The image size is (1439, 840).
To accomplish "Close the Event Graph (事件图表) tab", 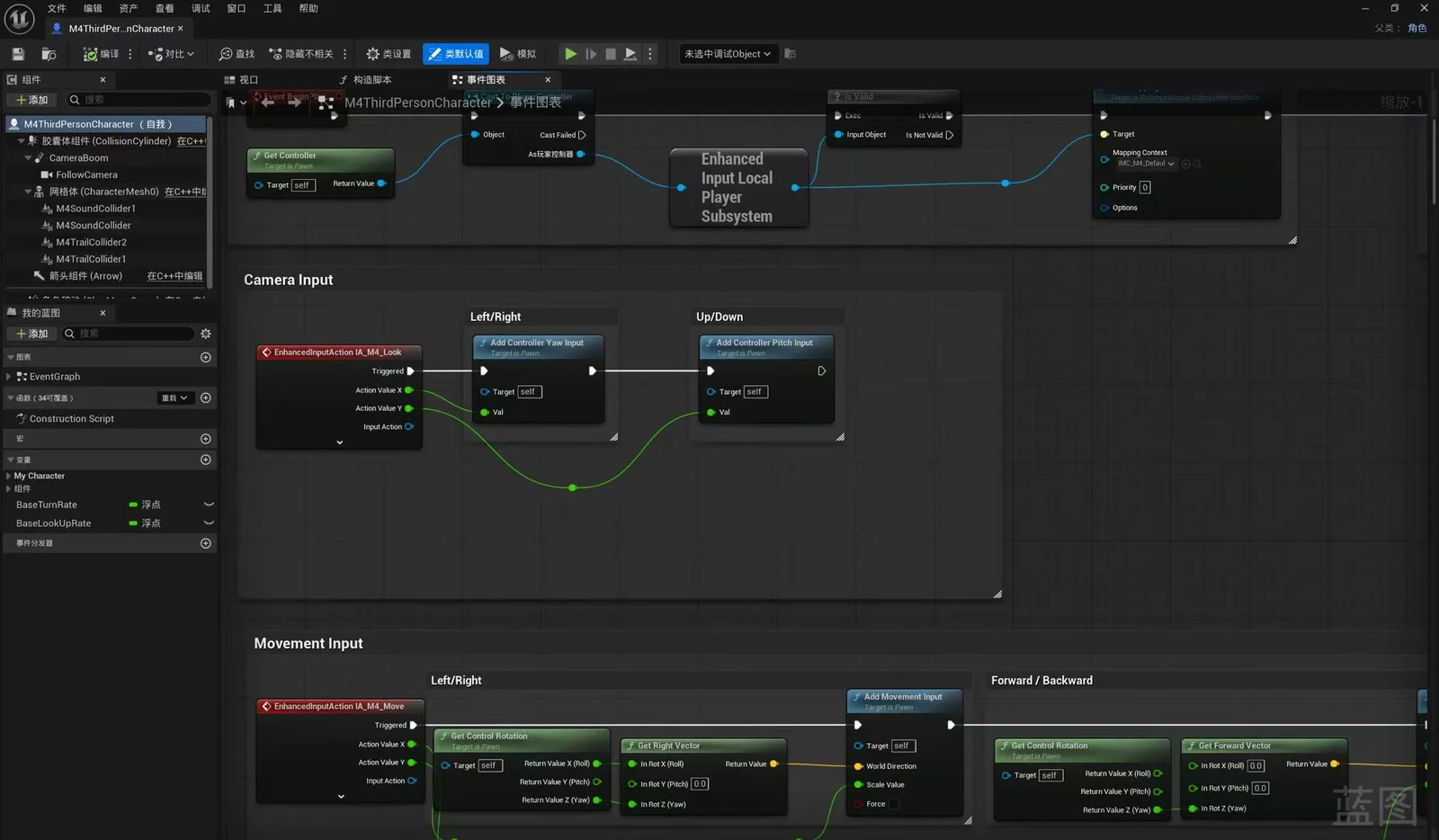I will coord(548,80).
